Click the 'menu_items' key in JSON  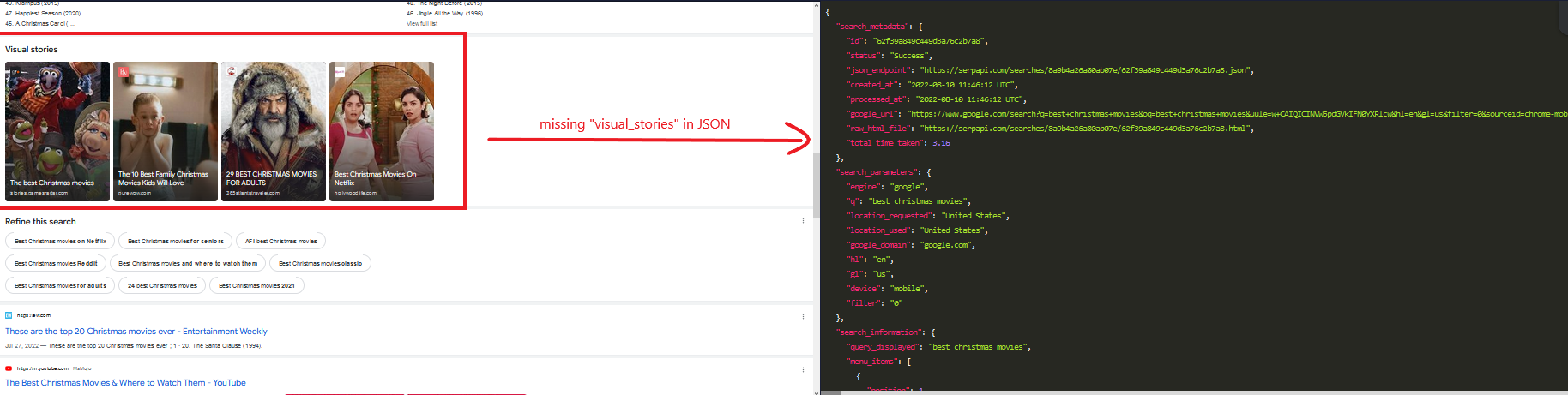click(x=874, y=362)
